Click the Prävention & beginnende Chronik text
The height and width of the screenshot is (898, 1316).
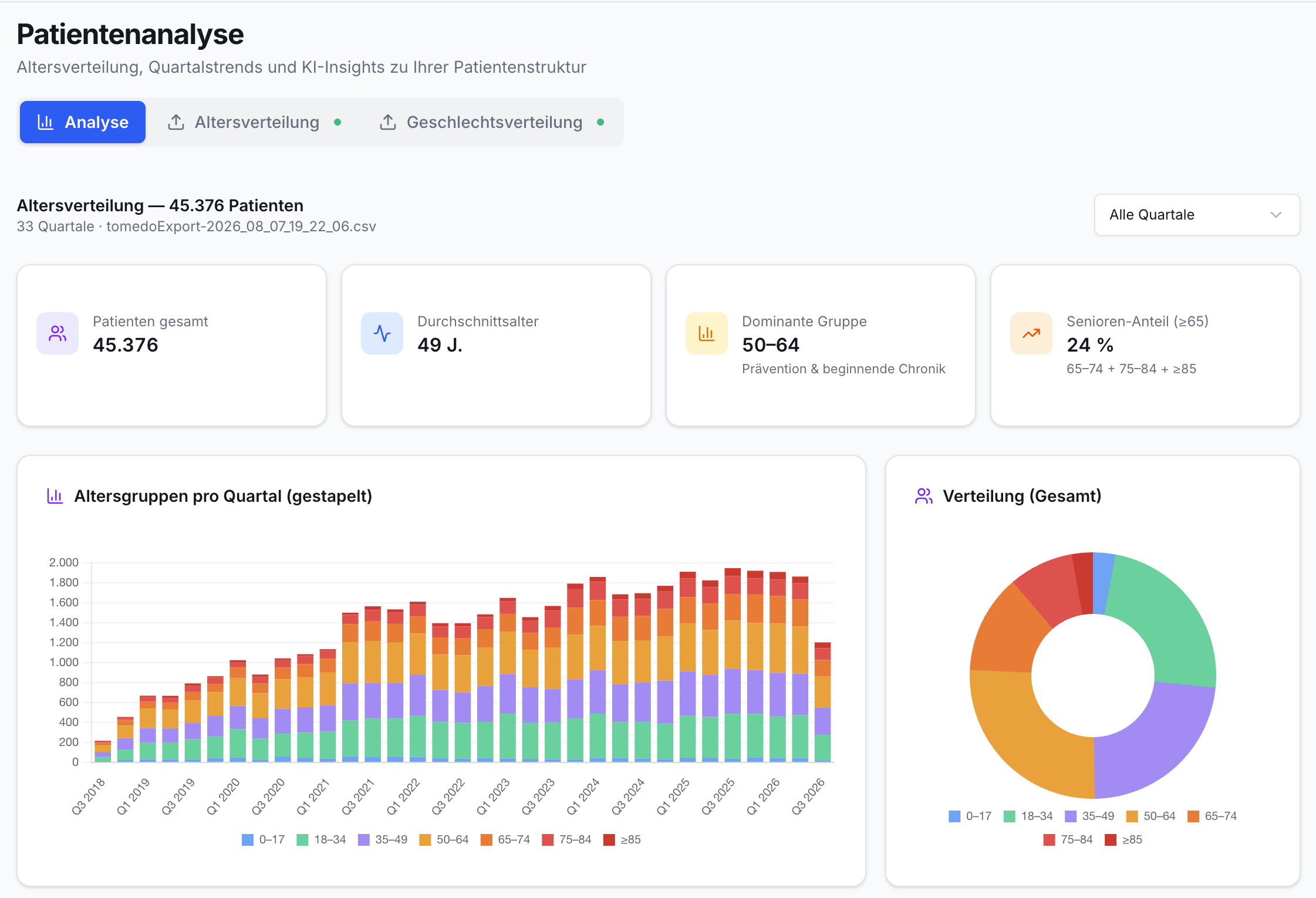coord(843,369)
